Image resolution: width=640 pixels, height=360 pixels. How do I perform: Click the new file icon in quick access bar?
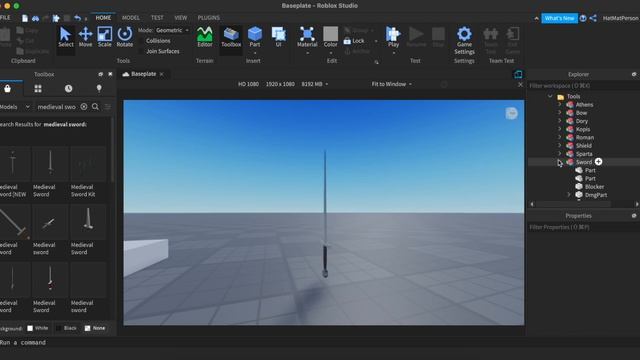(x=25, y=18)
